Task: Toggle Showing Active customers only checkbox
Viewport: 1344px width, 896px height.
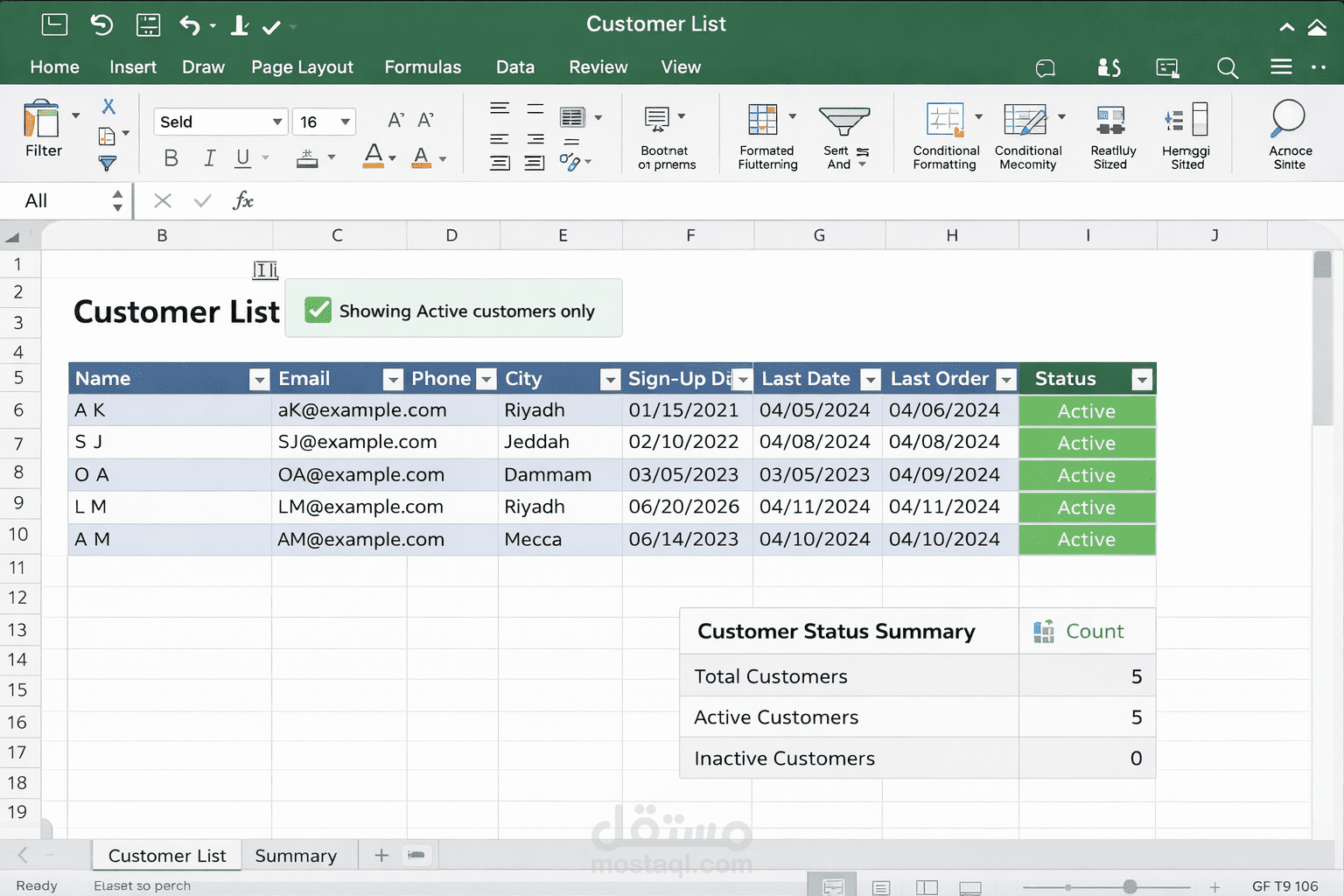Action: [318, 310]
